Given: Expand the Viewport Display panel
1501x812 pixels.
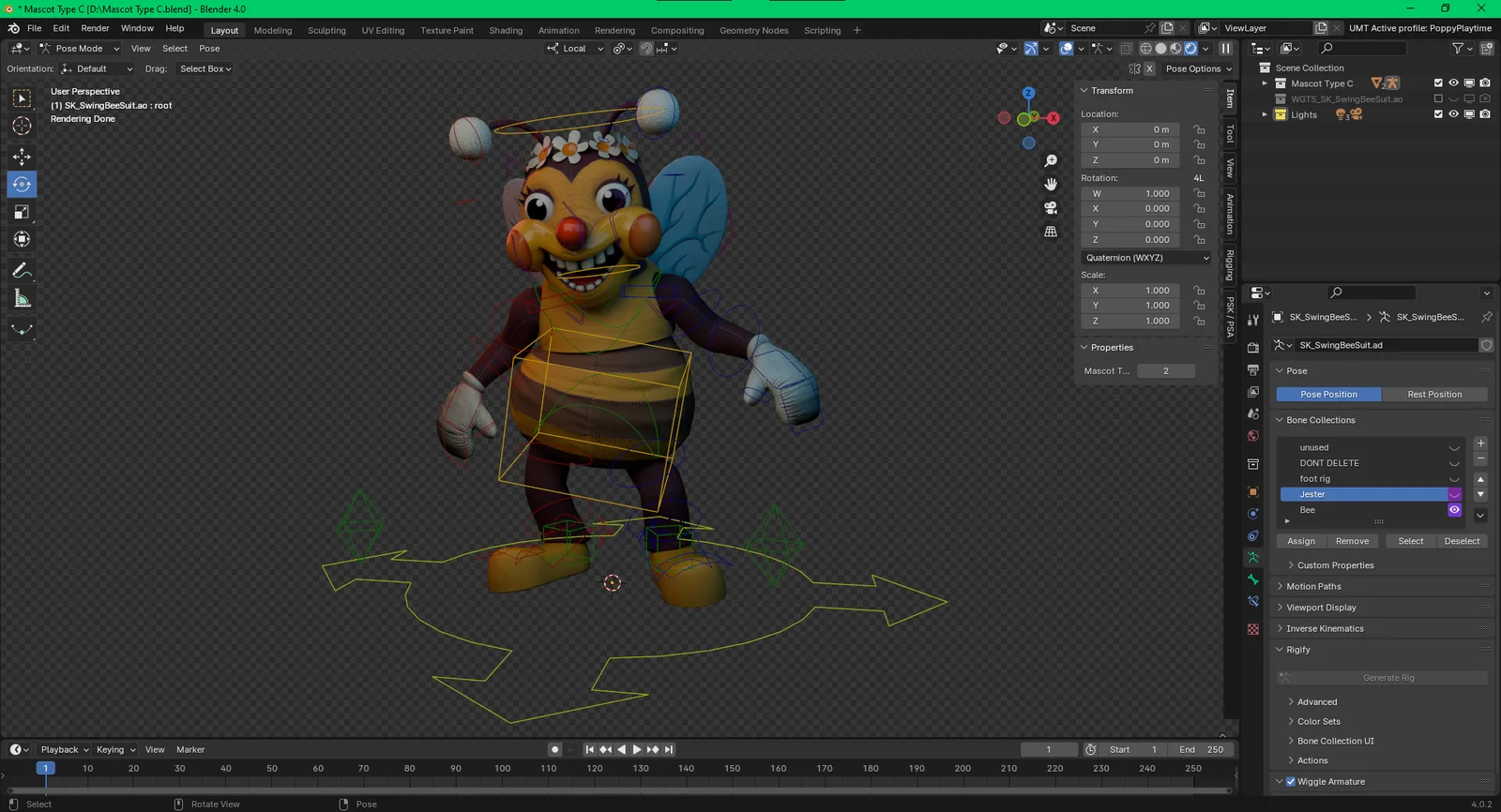Looking at the screenshot, I should tap(1321, 608).
